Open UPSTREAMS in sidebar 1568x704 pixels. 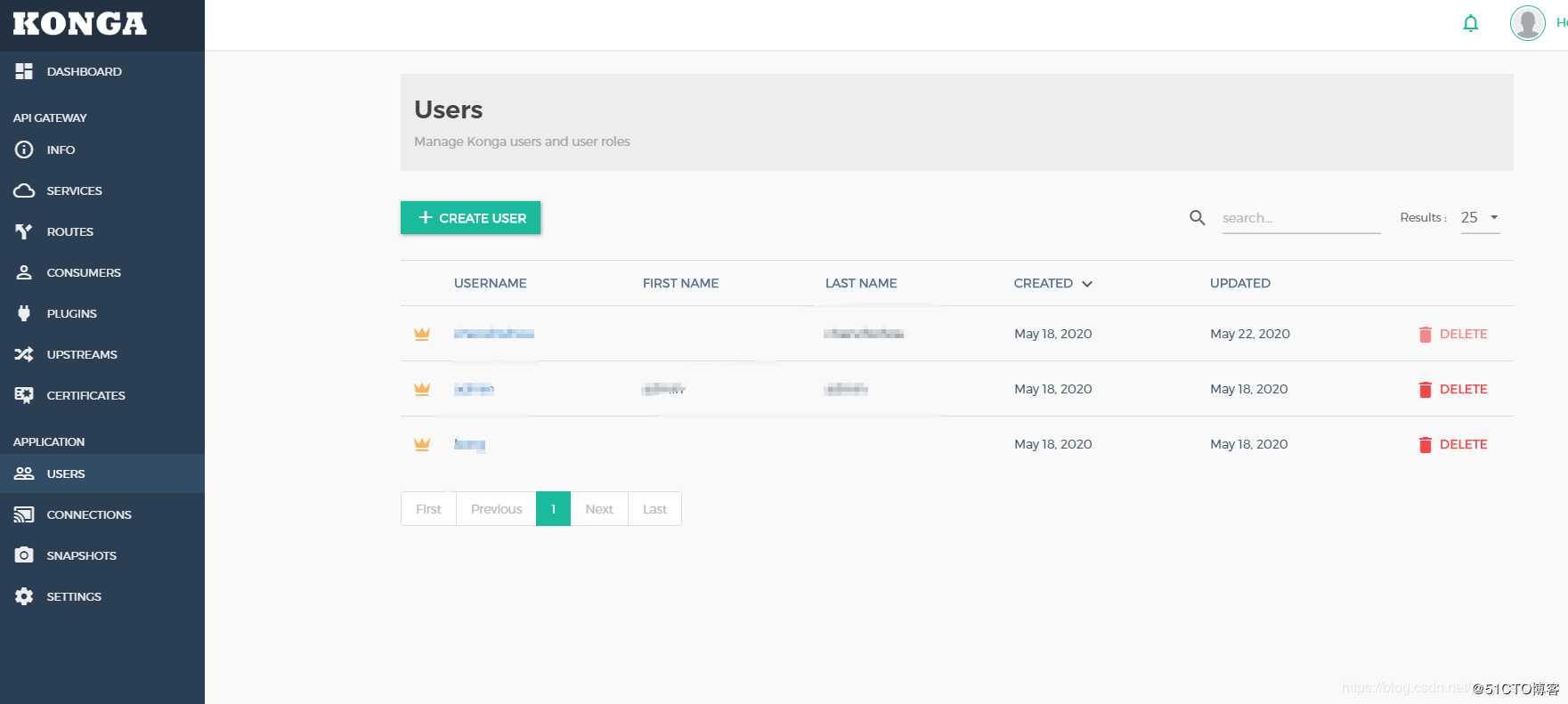102,354
